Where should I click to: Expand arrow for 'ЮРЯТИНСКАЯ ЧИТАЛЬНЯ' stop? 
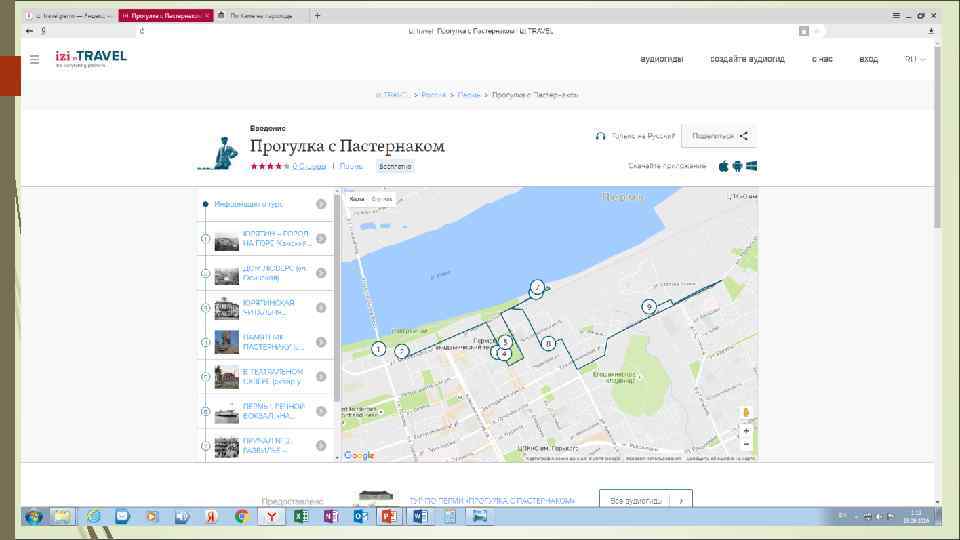[x=321, y=307]
